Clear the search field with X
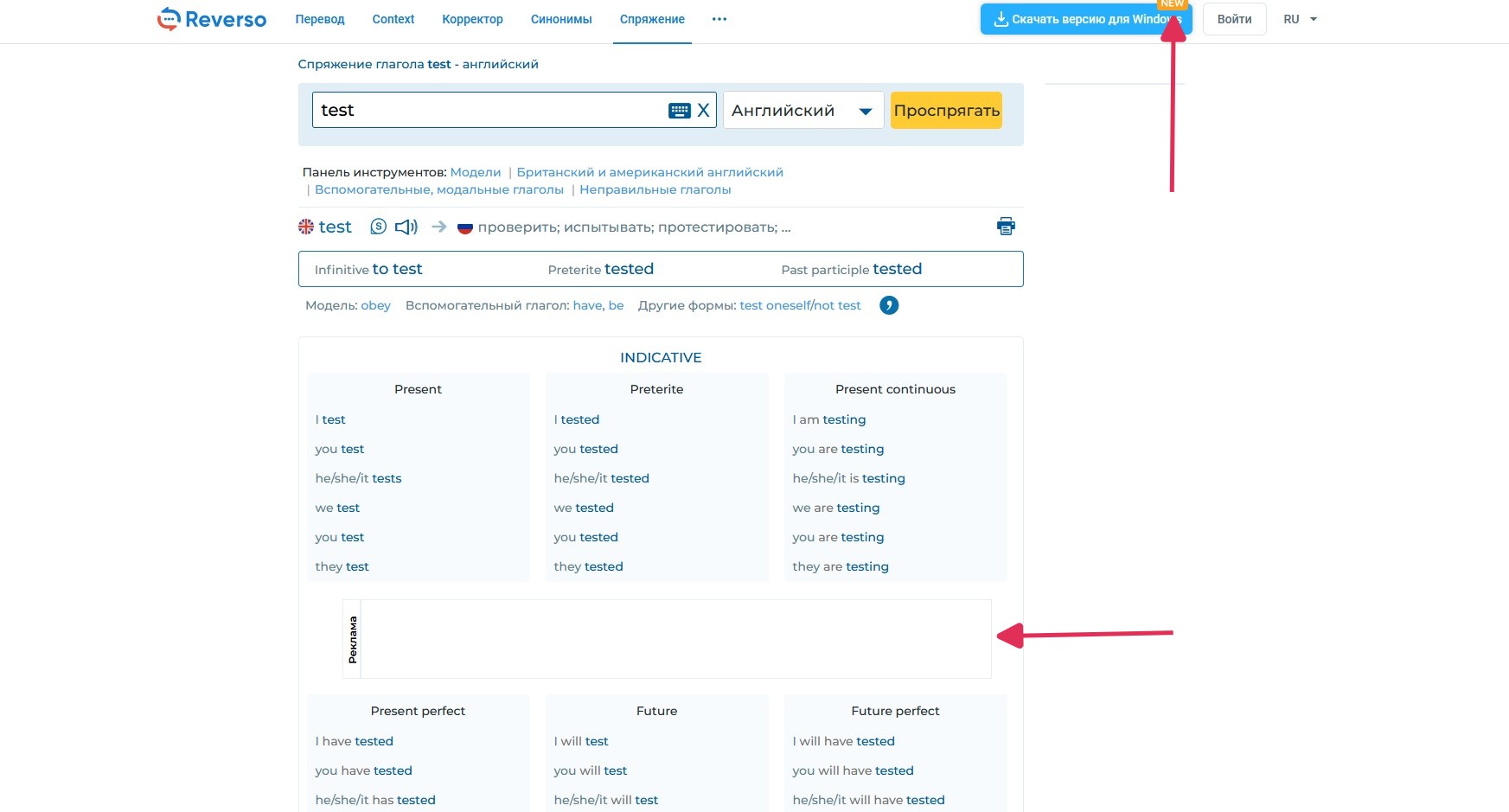This screenshot has width=1509, height=812. coord(704,111)
